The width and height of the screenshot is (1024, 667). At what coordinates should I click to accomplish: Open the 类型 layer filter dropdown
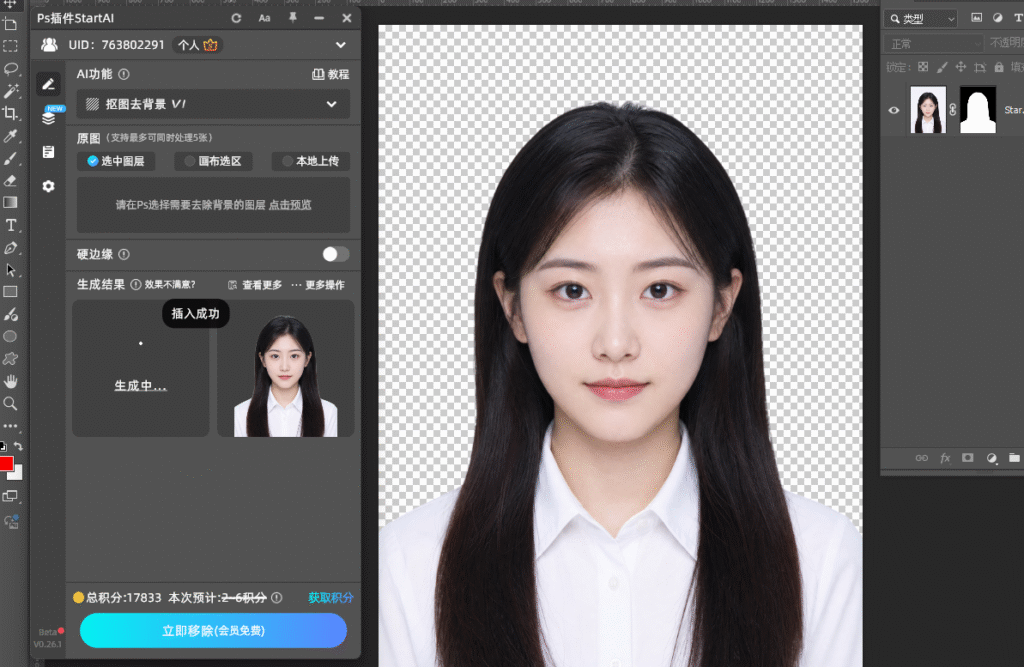(921, 19)
